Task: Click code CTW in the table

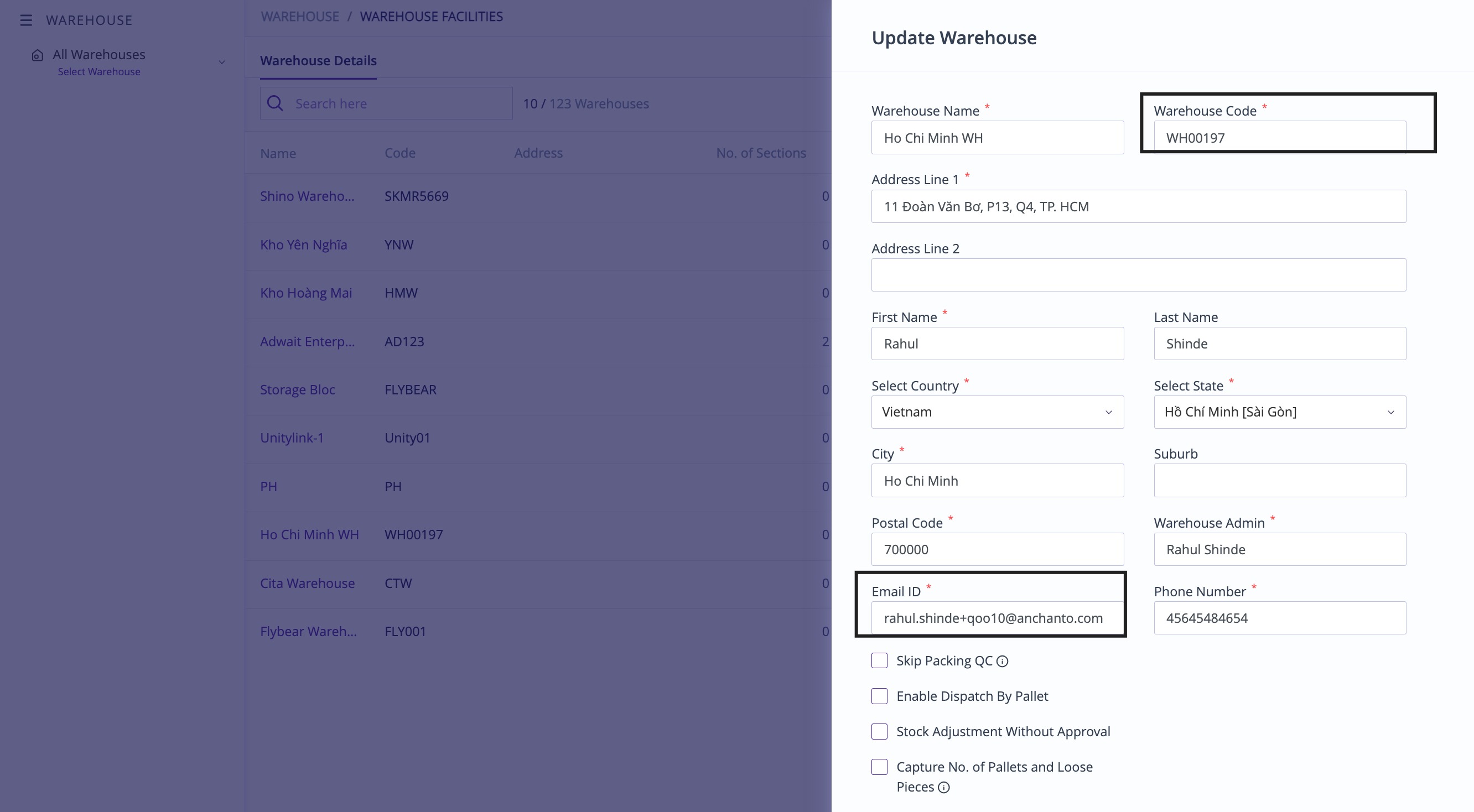Action: point(398,583)
